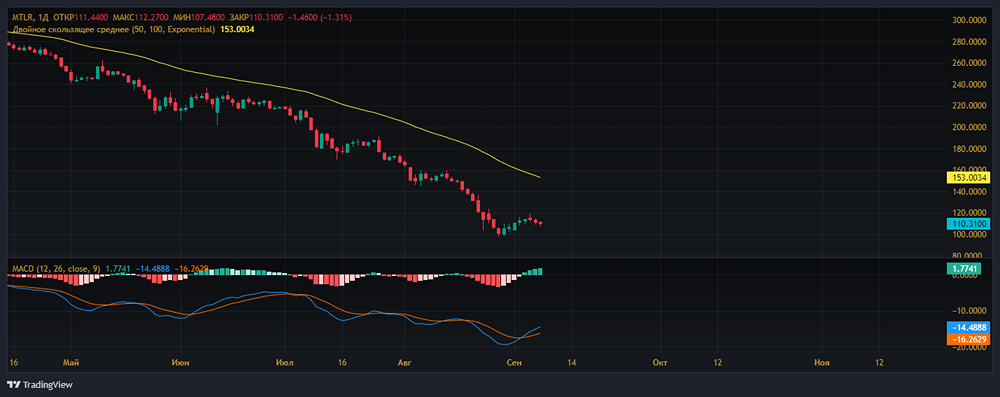Click the Июн label on time axis
Image resolution: width=1000 pixels, height=397 pixels.
[x=181, y=363]
